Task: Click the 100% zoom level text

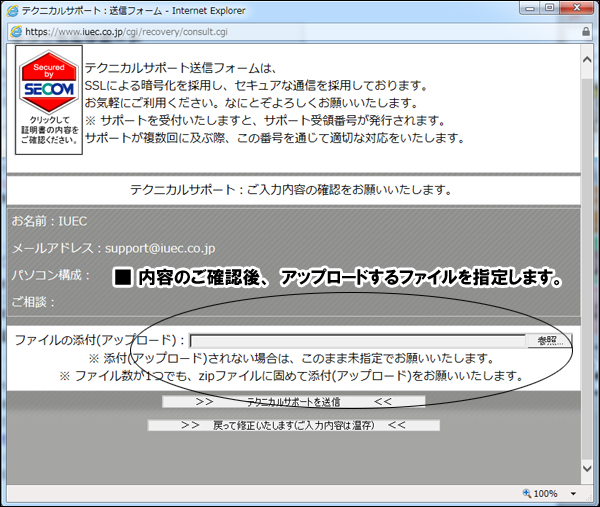Action: tap(545, 494)
